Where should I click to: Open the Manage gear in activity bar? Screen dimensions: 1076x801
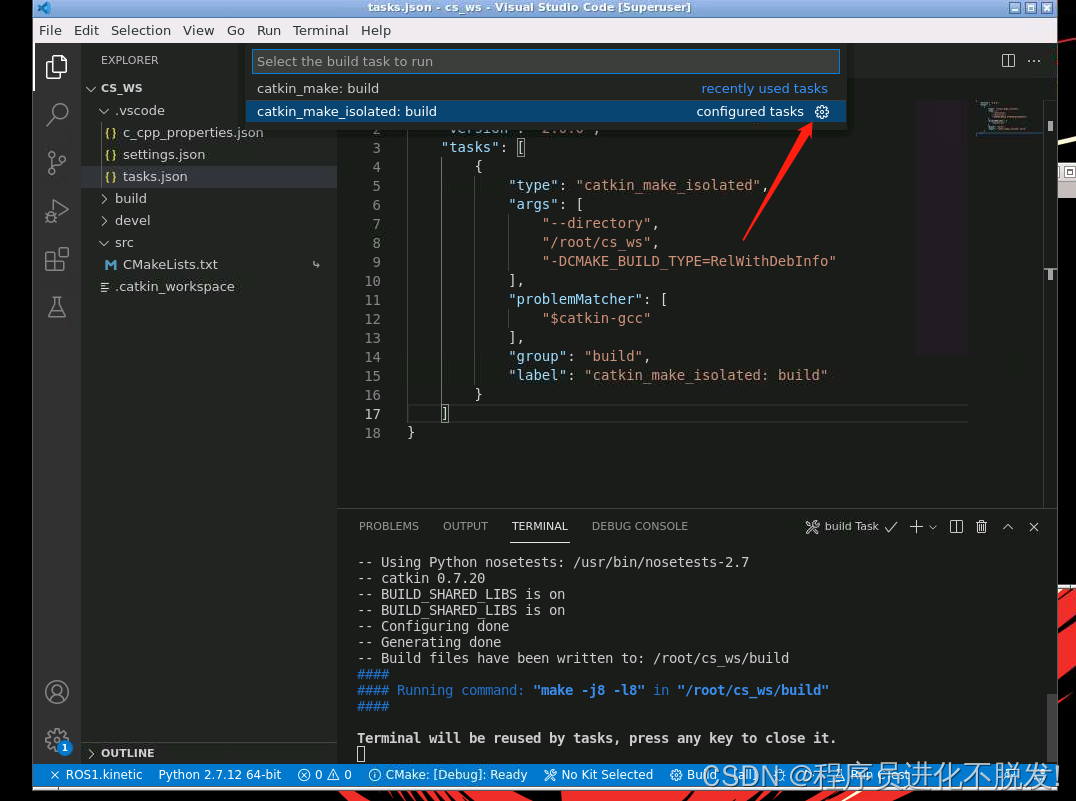point(56,740)
